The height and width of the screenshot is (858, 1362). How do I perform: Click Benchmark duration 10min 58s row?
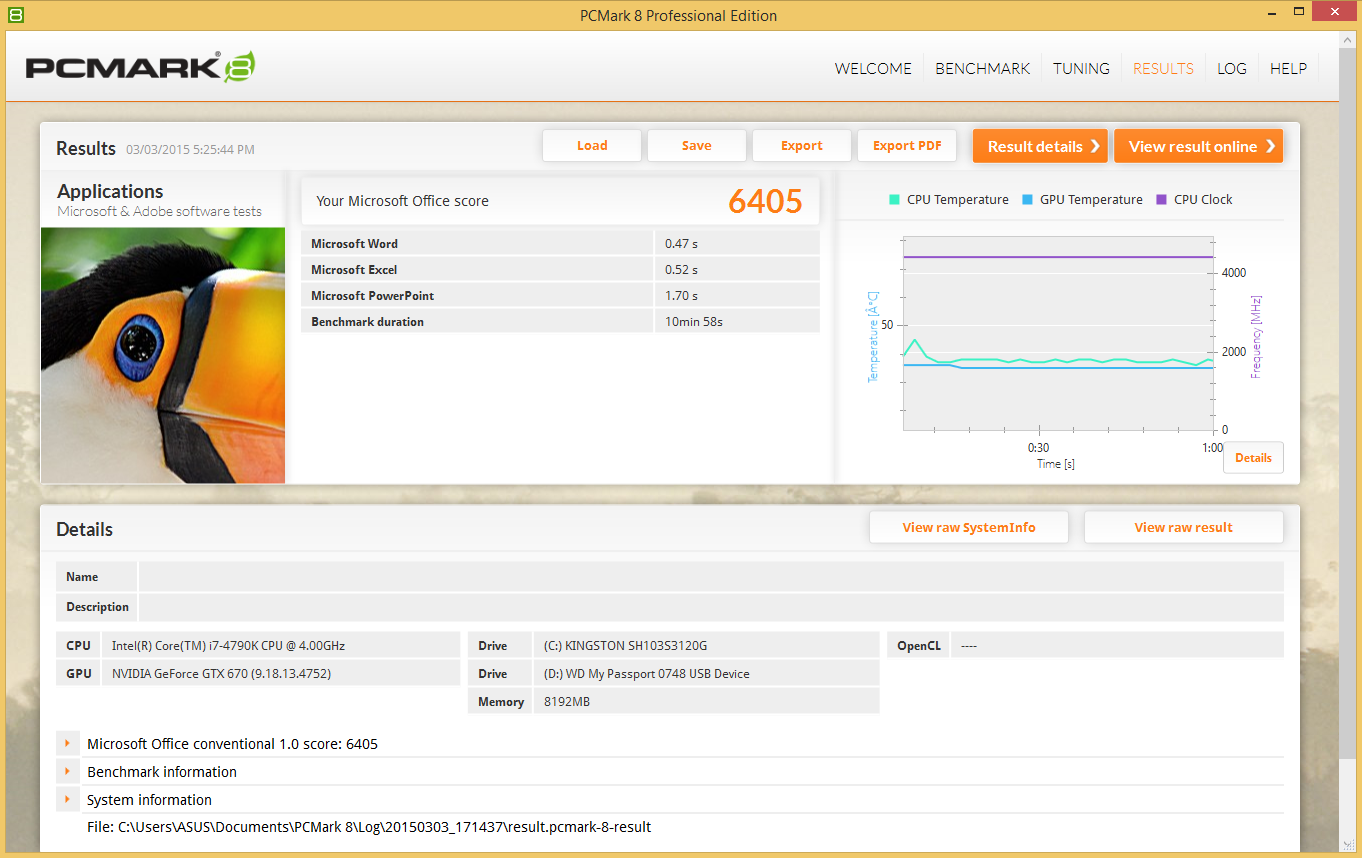pos(560,321)
